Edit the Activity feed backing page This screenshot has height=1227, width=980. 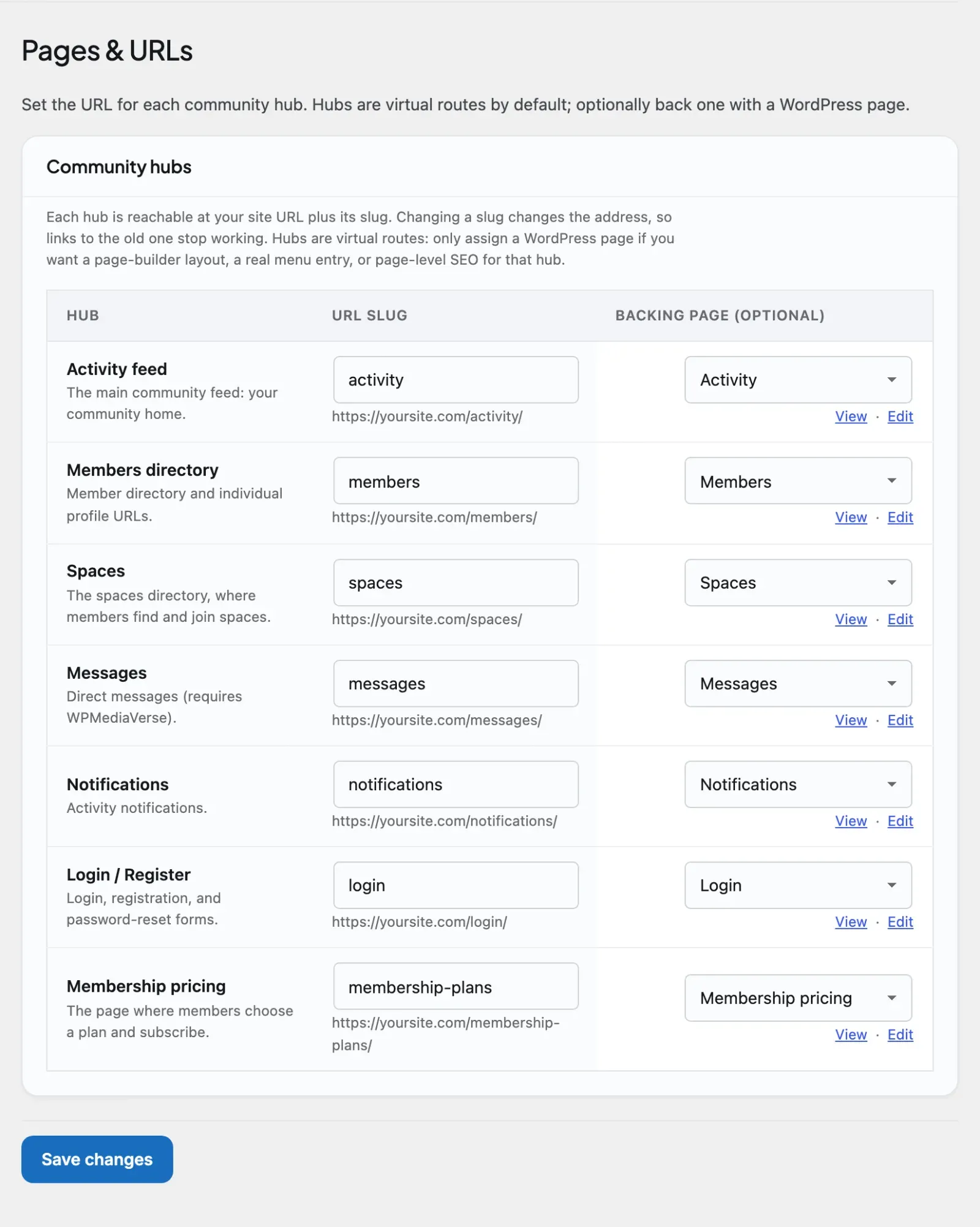coord(900,417)
